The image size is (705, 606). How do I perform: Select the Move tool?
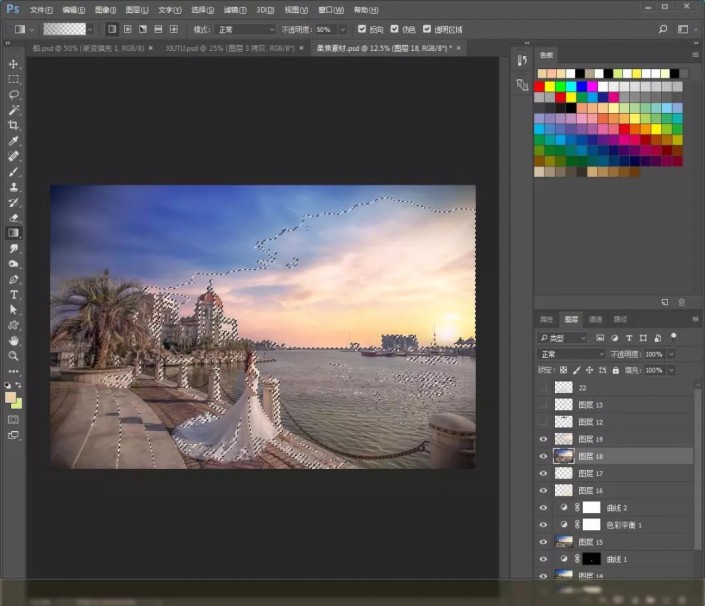pos(13,64)
